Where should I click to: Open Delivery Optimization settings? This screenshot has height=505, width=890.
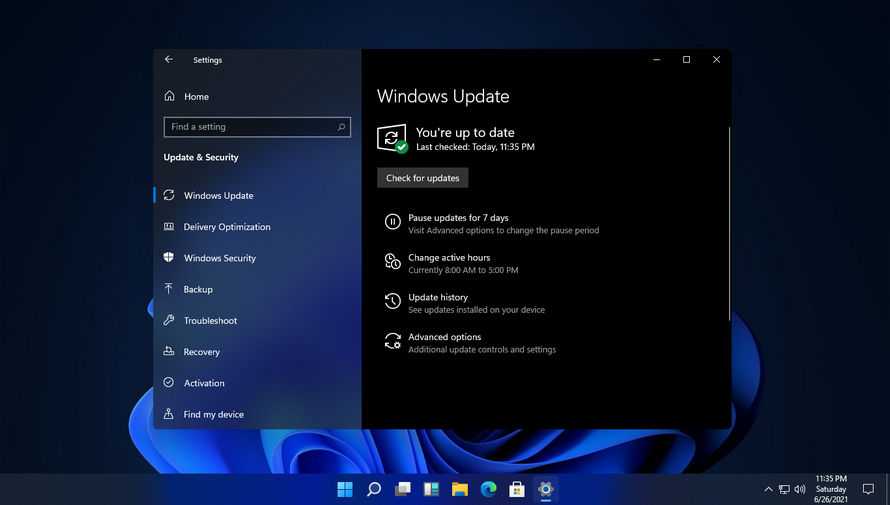tap(226, 227)
